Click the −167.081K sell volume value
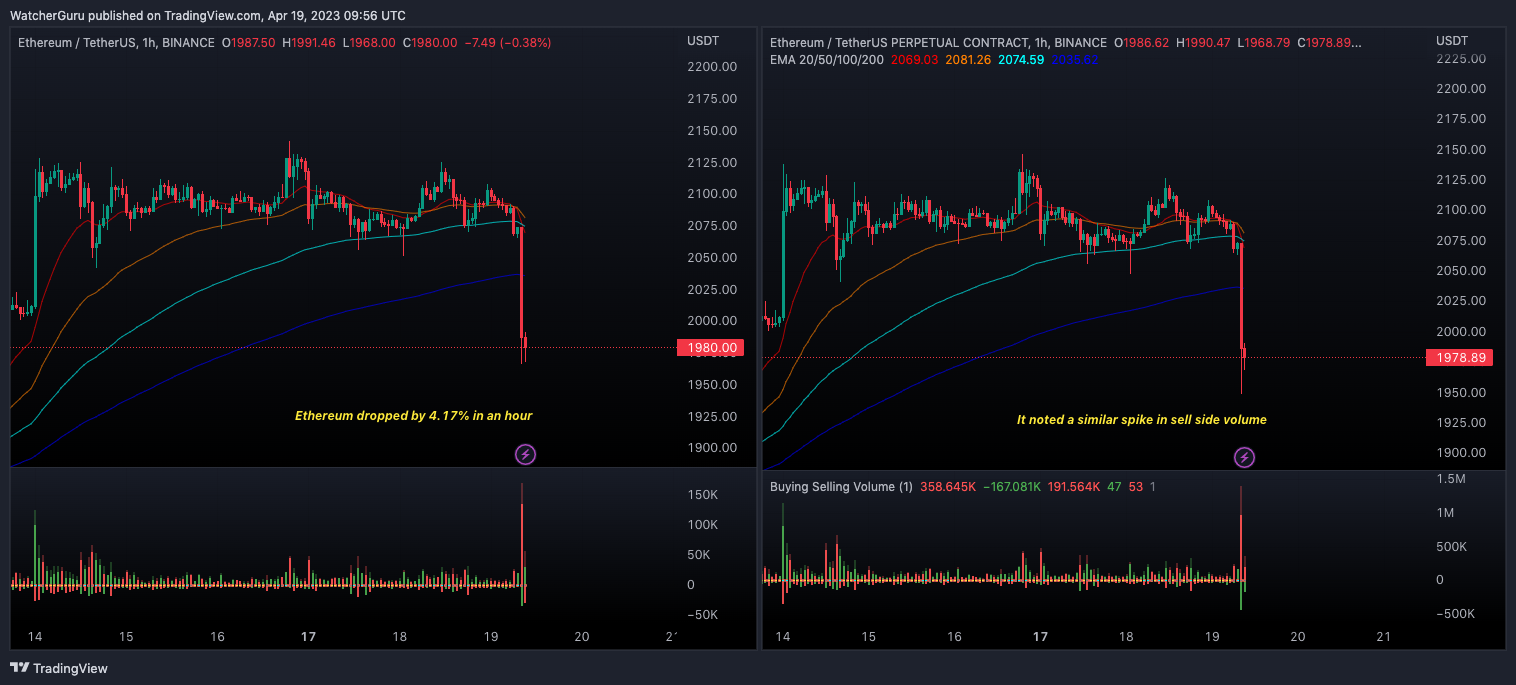 click(x=1013, y=487)
